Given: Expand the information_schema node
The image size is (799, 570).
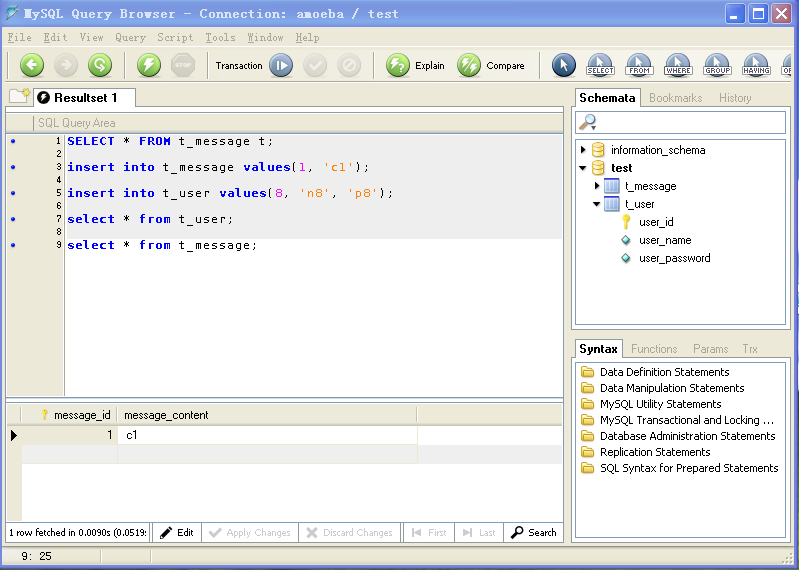Looking at the screenshot, I should tap(583, 150).
